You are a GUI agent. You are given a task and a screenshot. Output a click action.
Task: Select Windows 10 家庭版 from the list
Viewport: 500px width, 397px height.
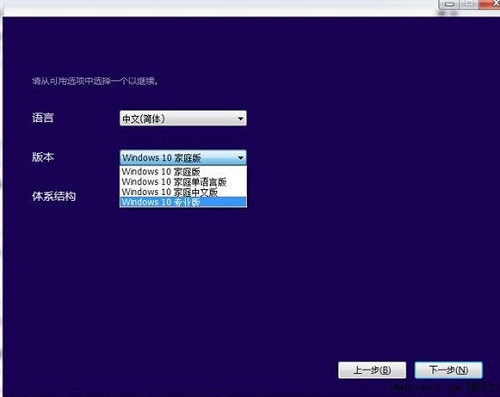click(183, 172)
